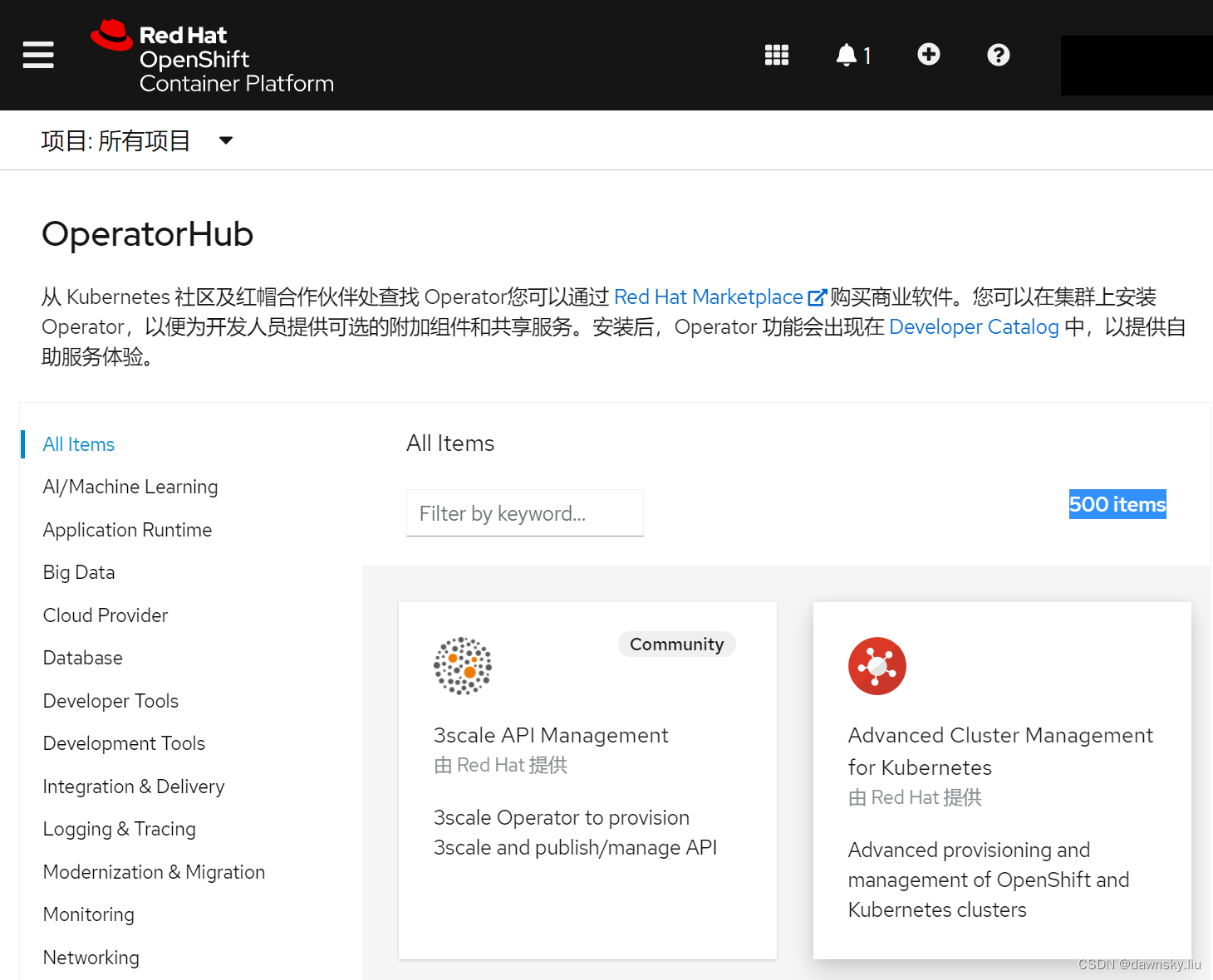Select the Application Runtime category
1213x980 pixels.
click(127, 530)
